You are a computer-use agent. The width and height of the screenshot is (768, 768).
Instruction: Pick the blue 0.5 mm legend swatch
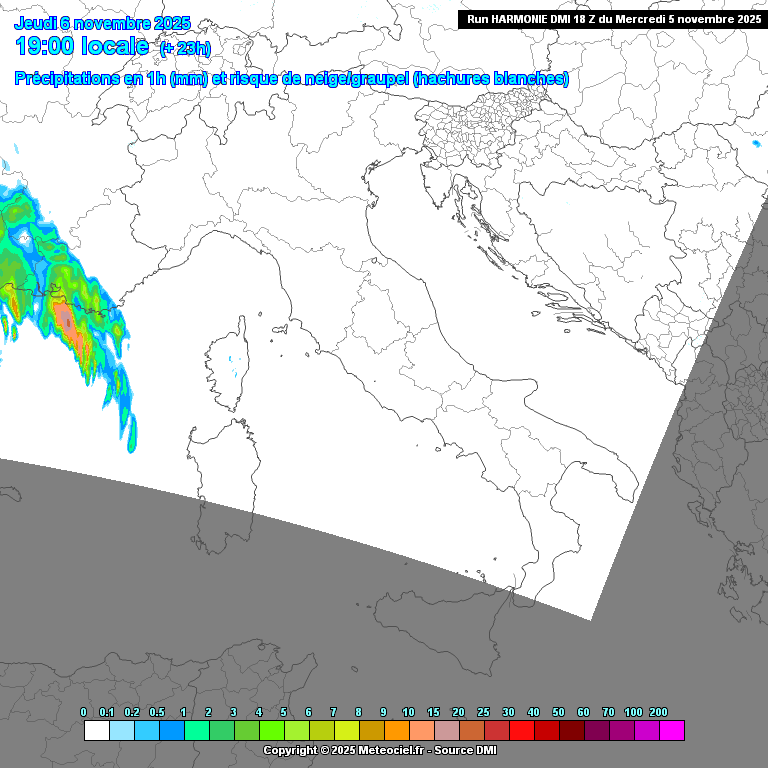172,731
